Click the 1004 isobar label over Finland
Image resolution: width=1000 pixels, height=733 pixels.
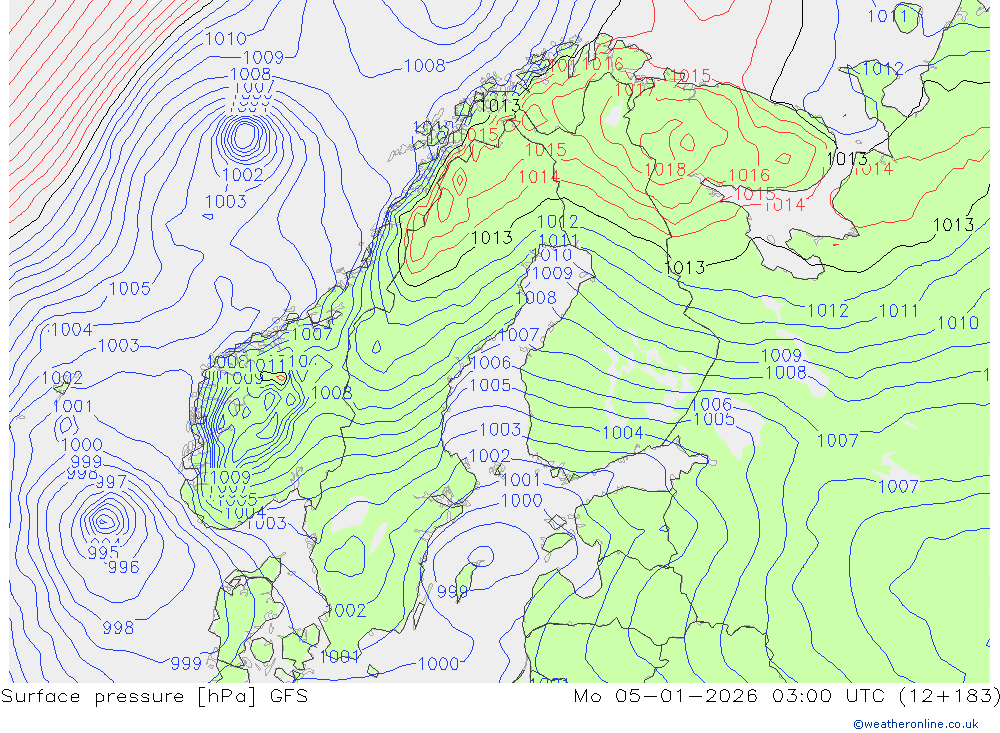(x=622, y=433)
